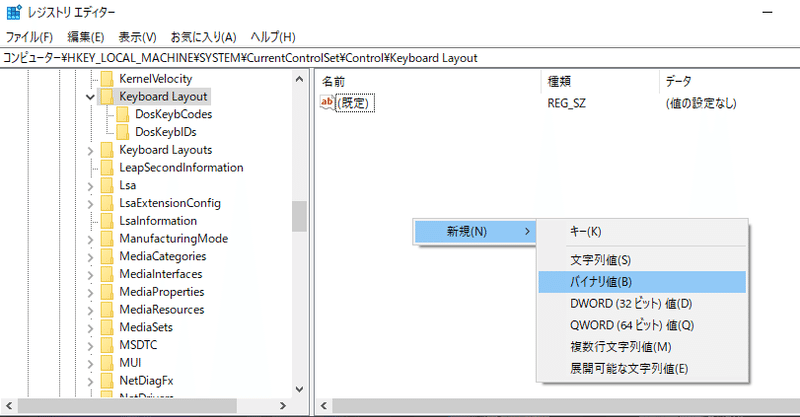Select QWORD (64 ビット) 値(Q) entry

[642, 325]
